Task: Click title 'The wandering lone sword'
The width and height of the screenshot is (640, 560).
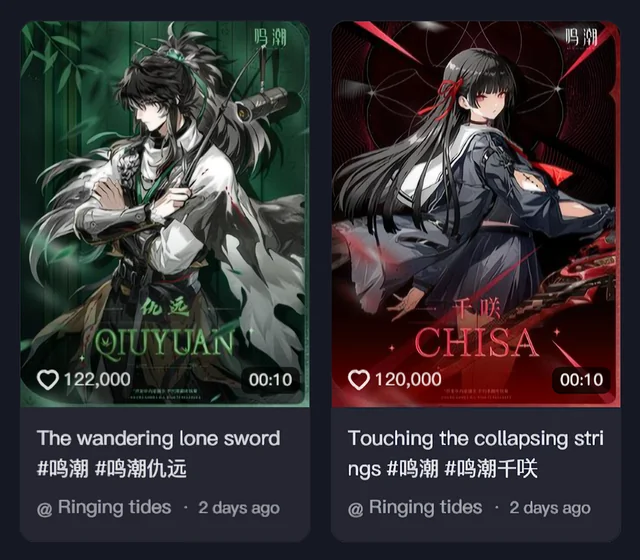Action: click(x=158, y=438)
